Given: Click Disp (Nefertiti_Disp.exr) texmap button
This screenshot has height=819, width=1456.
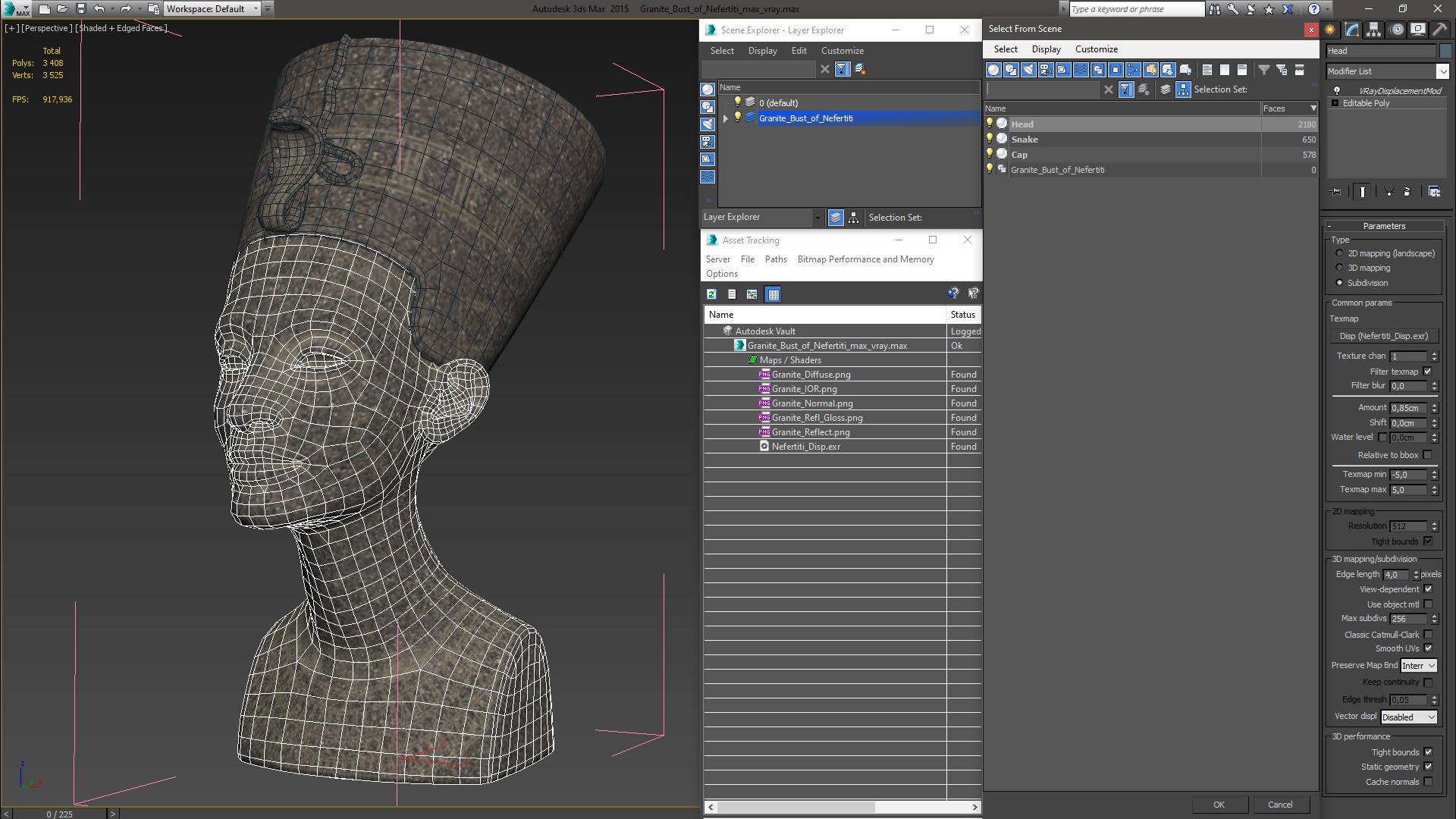Looking at the screenshot, I should click(1383, 336).
